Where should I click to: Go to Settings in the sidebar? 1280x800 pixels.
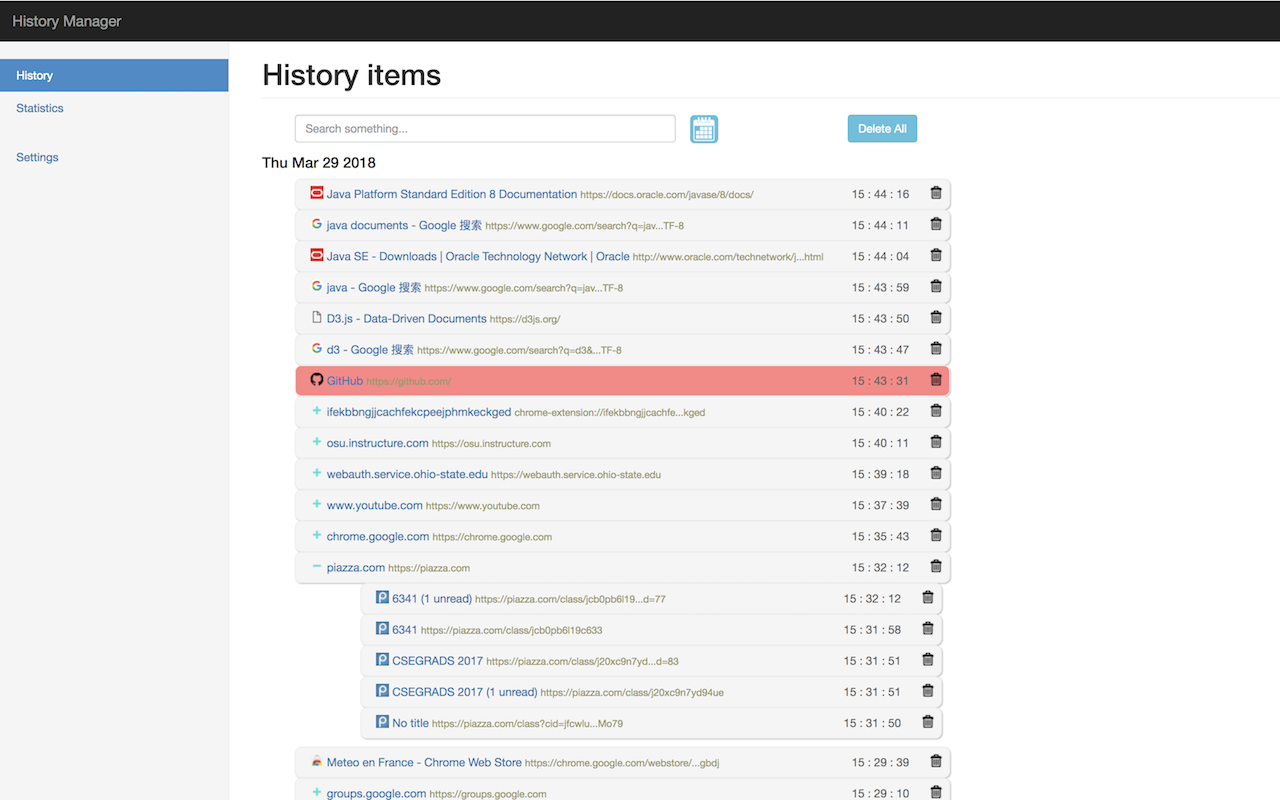(37, 157)
